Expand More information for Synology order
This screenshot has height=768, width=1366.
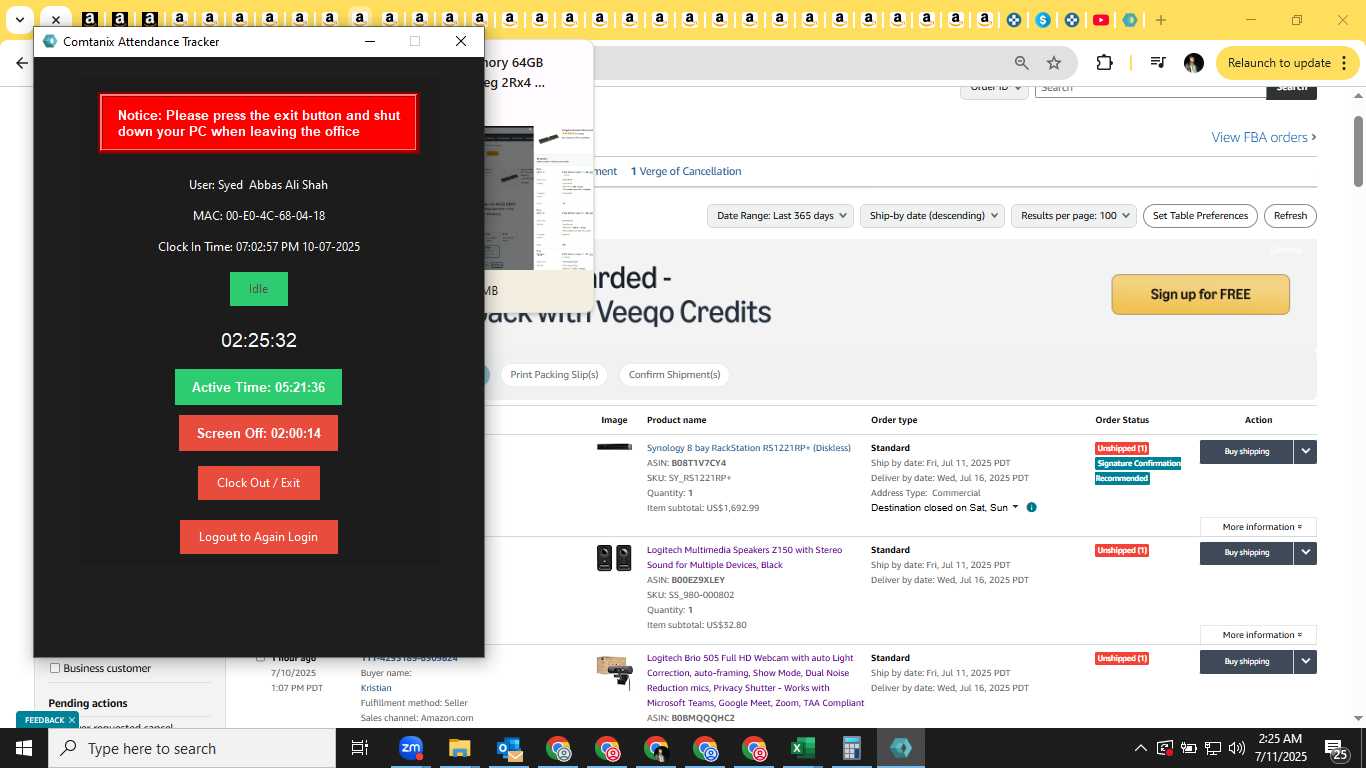point(1259,527)
